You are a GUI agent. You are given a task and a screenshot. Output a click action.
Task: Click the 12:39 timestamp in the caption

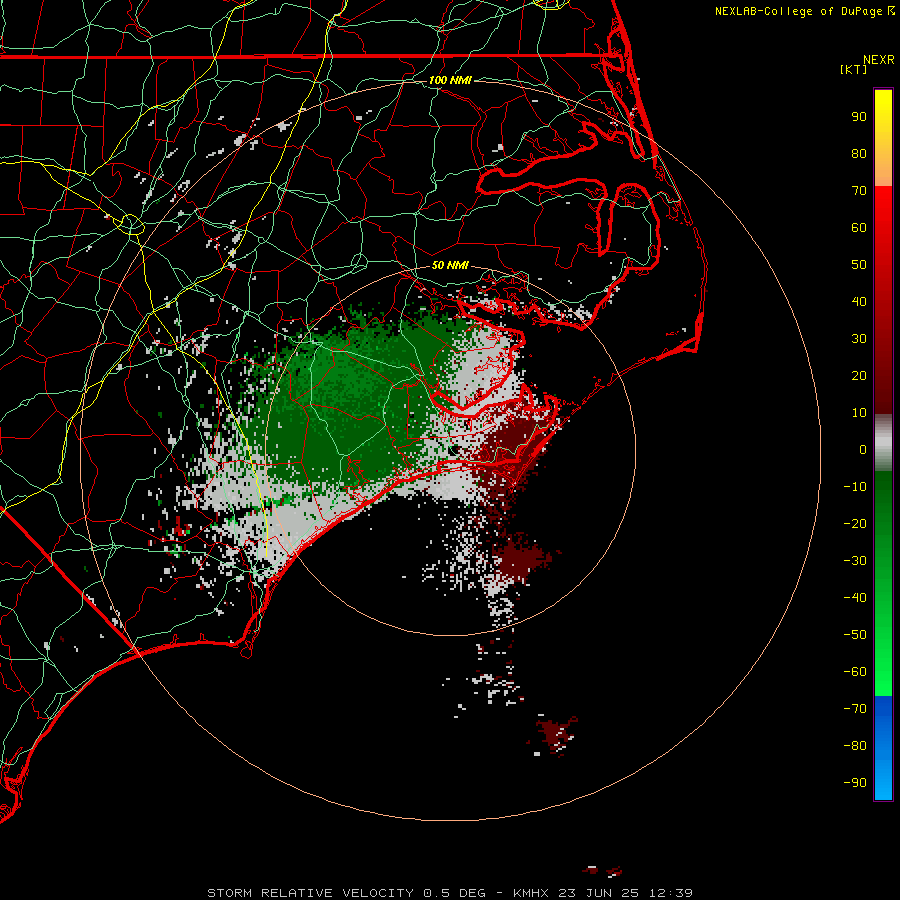671,893
